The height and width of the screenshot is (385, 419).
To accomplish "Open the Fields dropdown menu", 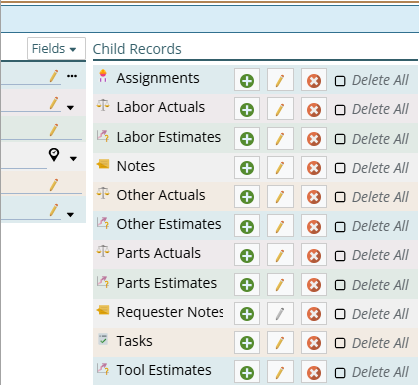I will click(x=56, y=49).
